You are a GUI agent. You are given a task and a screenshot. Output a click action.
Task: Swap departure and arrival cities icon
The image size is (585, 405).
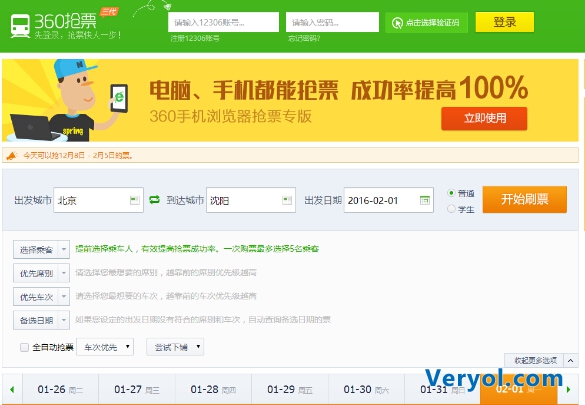154,200
